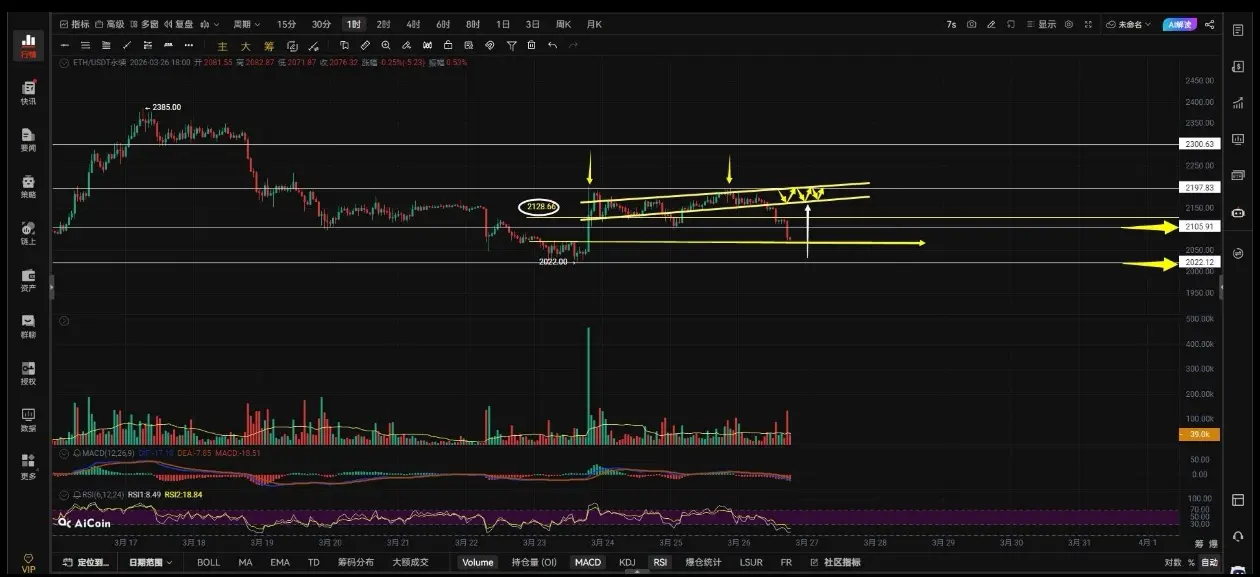
Task: Switch to the 1日 timeframe
Action: click(502, 24)
